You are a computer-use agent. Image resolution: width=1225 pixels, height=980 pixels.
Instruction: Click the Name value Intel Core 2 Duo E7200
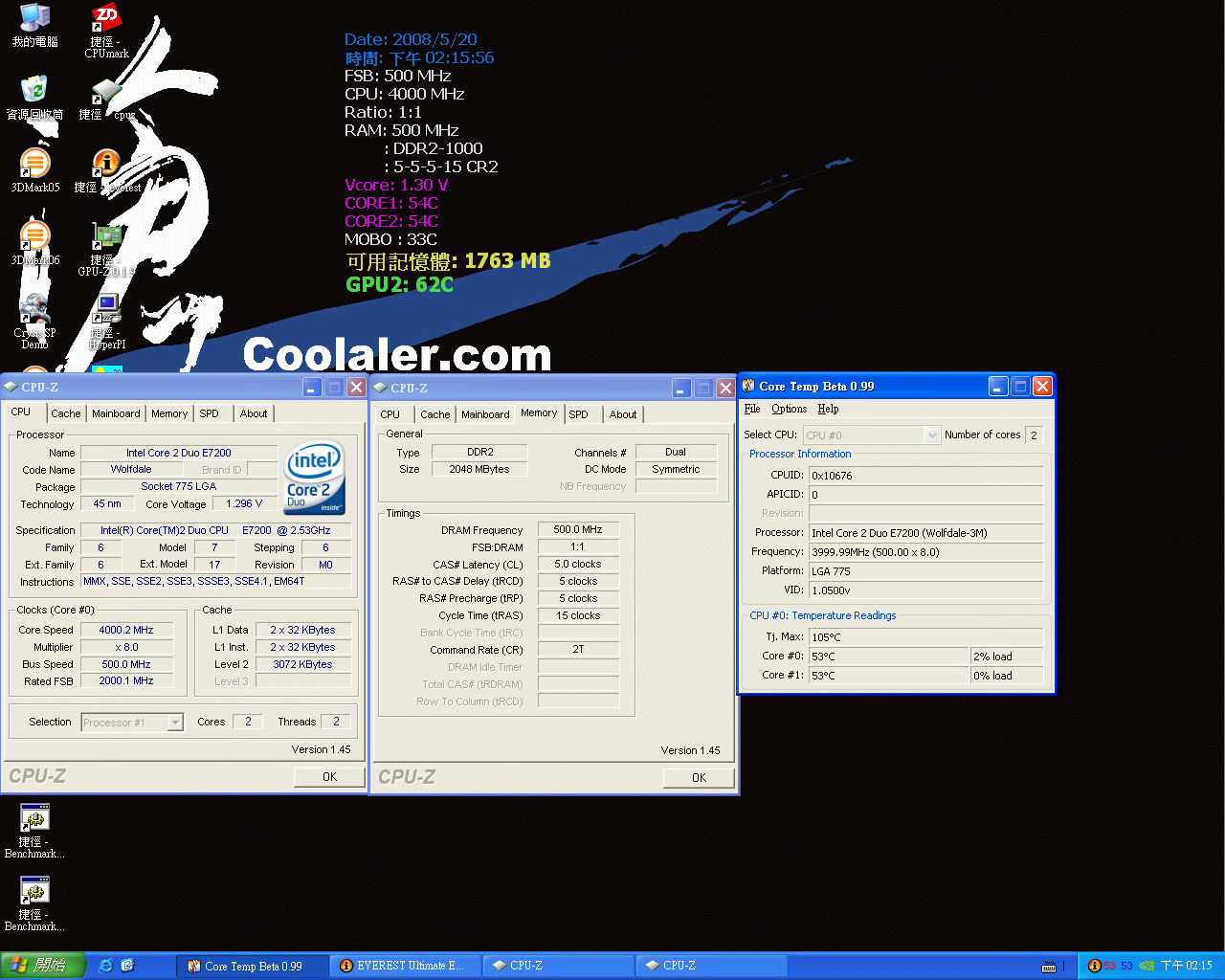(x=179, y=453)
